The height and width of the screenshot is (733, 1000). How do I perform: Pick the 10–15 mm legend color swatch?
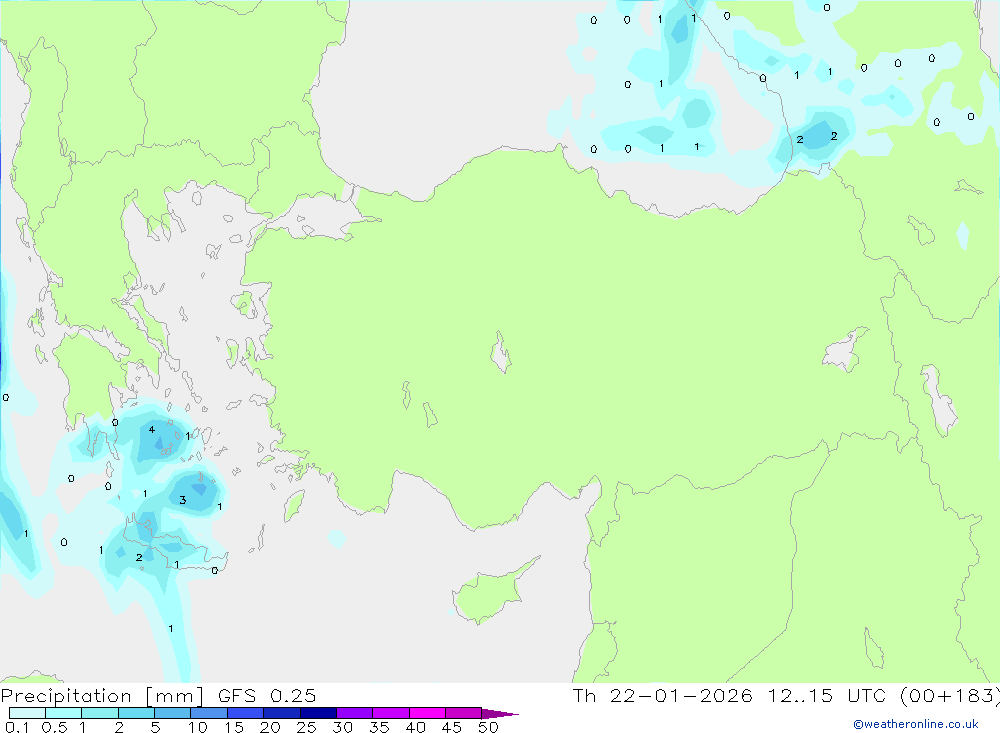click(209, 713)
